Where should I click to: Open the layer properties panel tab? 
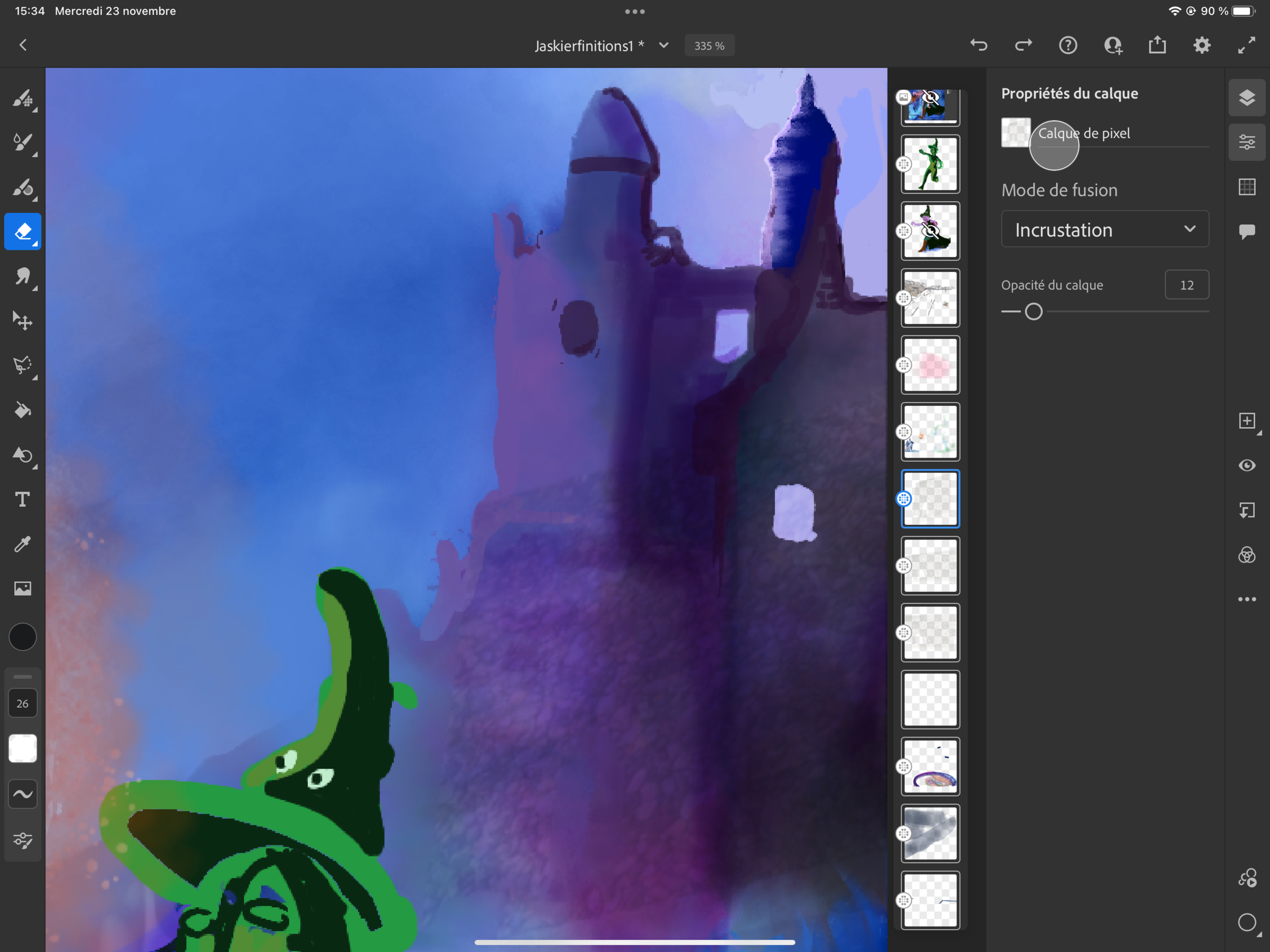point(1247,142)
